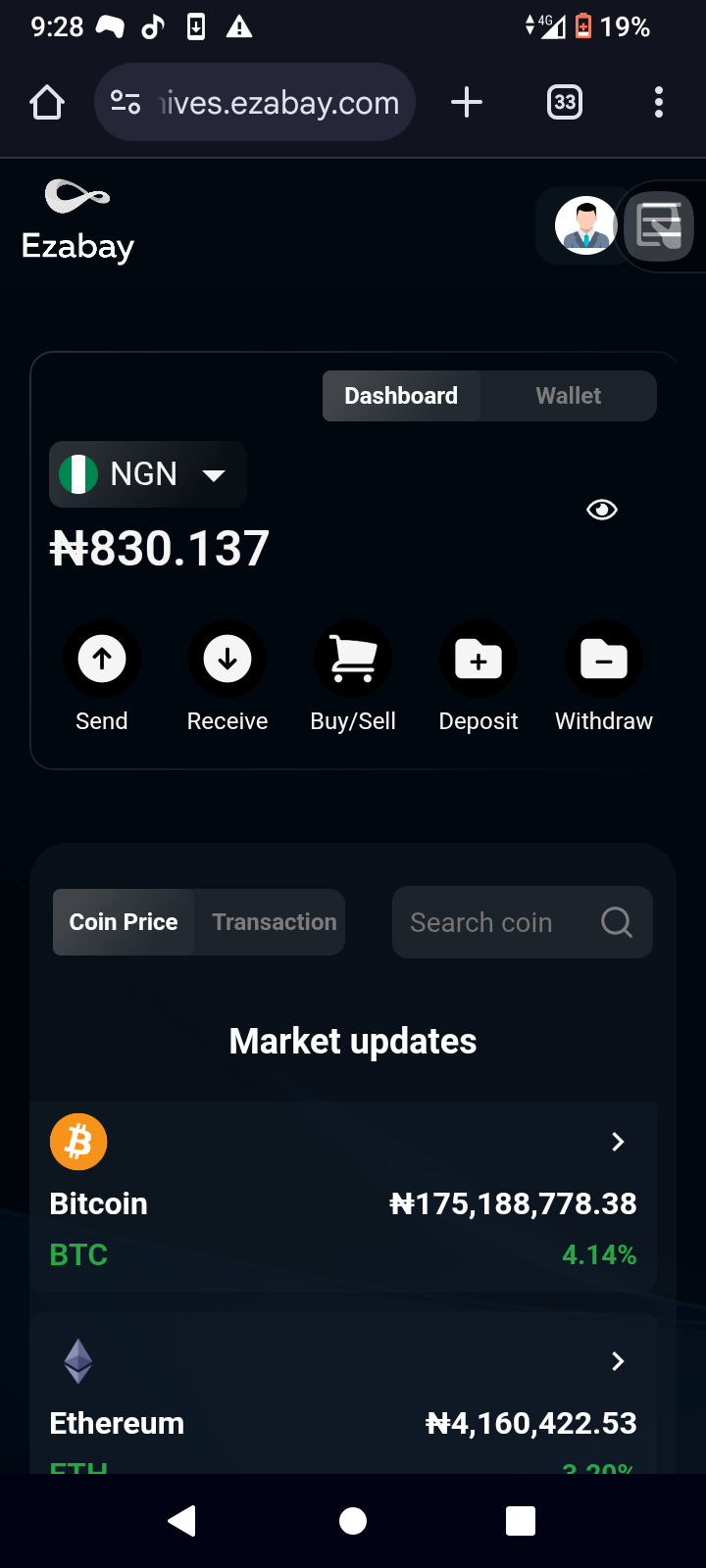Switch to the Wallet tab
Viewport: 706px width, 1568px height.
[569, 396]
